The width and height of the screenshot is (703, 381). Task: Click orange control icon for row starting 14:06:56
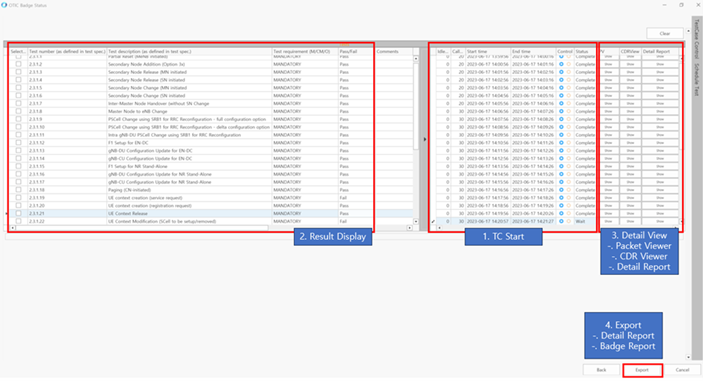(568, 111)
